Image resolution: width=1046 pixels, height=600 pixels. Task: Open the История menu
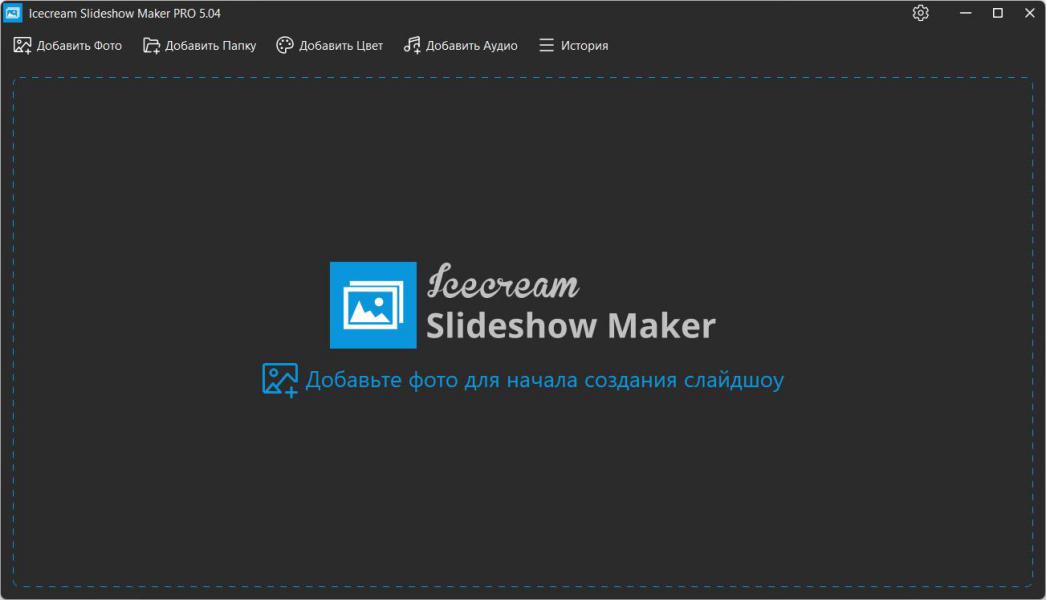click(574, 45)
